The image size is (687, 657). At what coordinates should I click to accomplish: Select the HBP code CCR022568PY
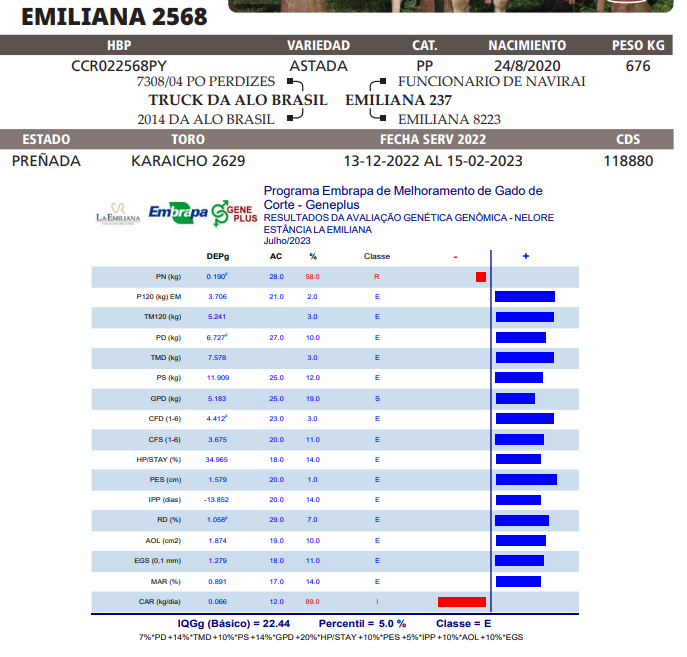coord(119,66)
